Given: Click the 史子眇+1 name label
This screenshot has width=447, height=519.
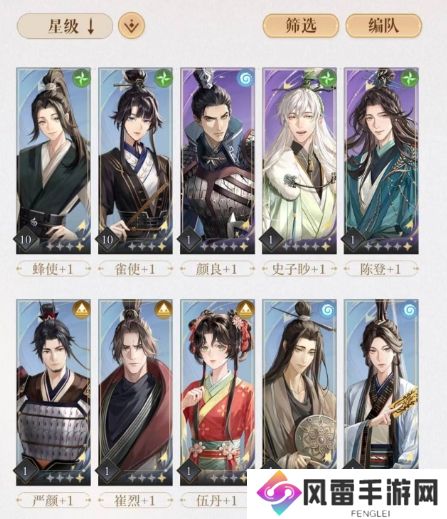Looking at the screenshot, I should coord(299,269).
